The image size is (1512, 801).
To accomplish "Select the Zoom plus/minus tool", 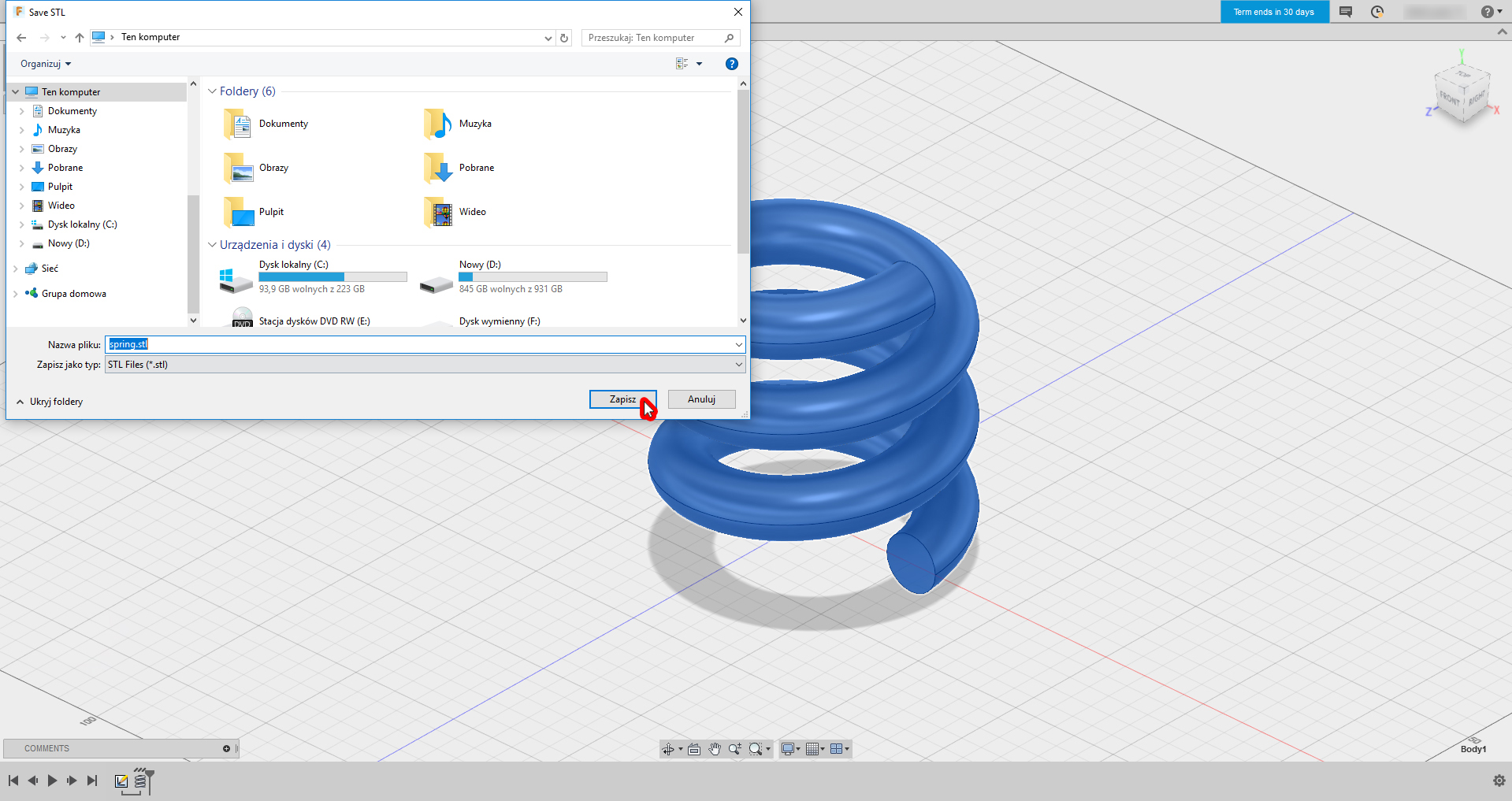I will click(x=734, y=749).
